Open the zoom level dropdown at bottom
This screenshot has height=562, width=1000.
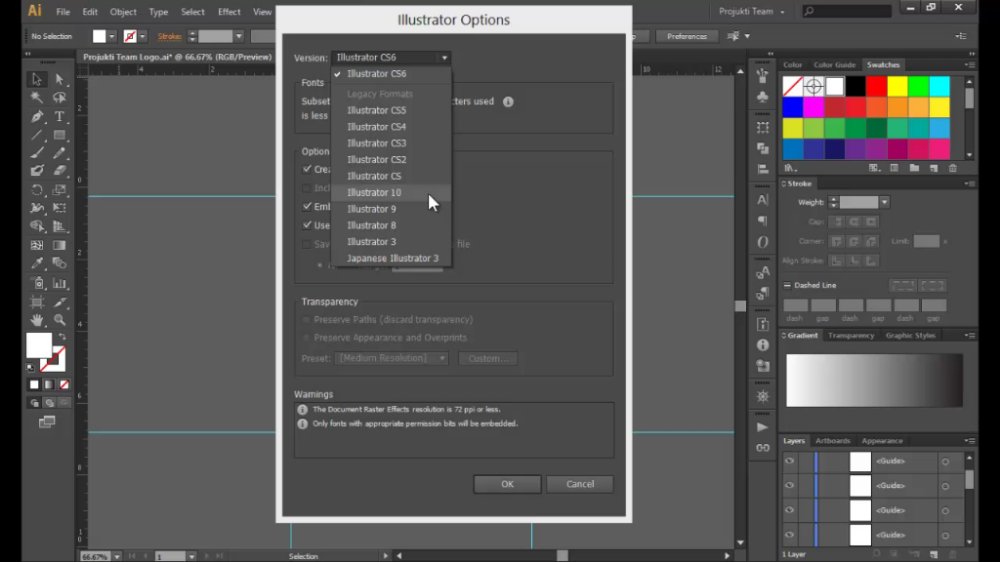(x=117, y=557)
